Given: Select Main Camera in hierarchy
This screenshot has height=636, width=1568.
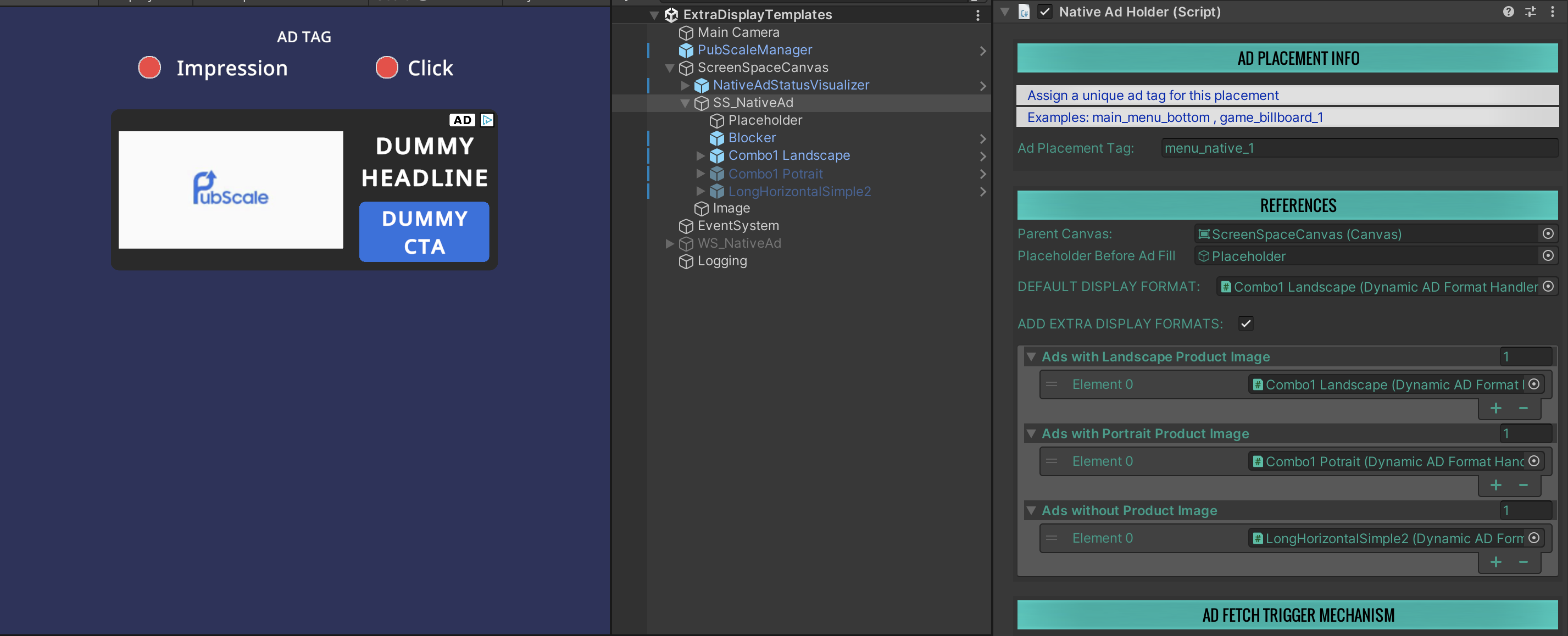Looking at the screenshot, I should (738, 32).
